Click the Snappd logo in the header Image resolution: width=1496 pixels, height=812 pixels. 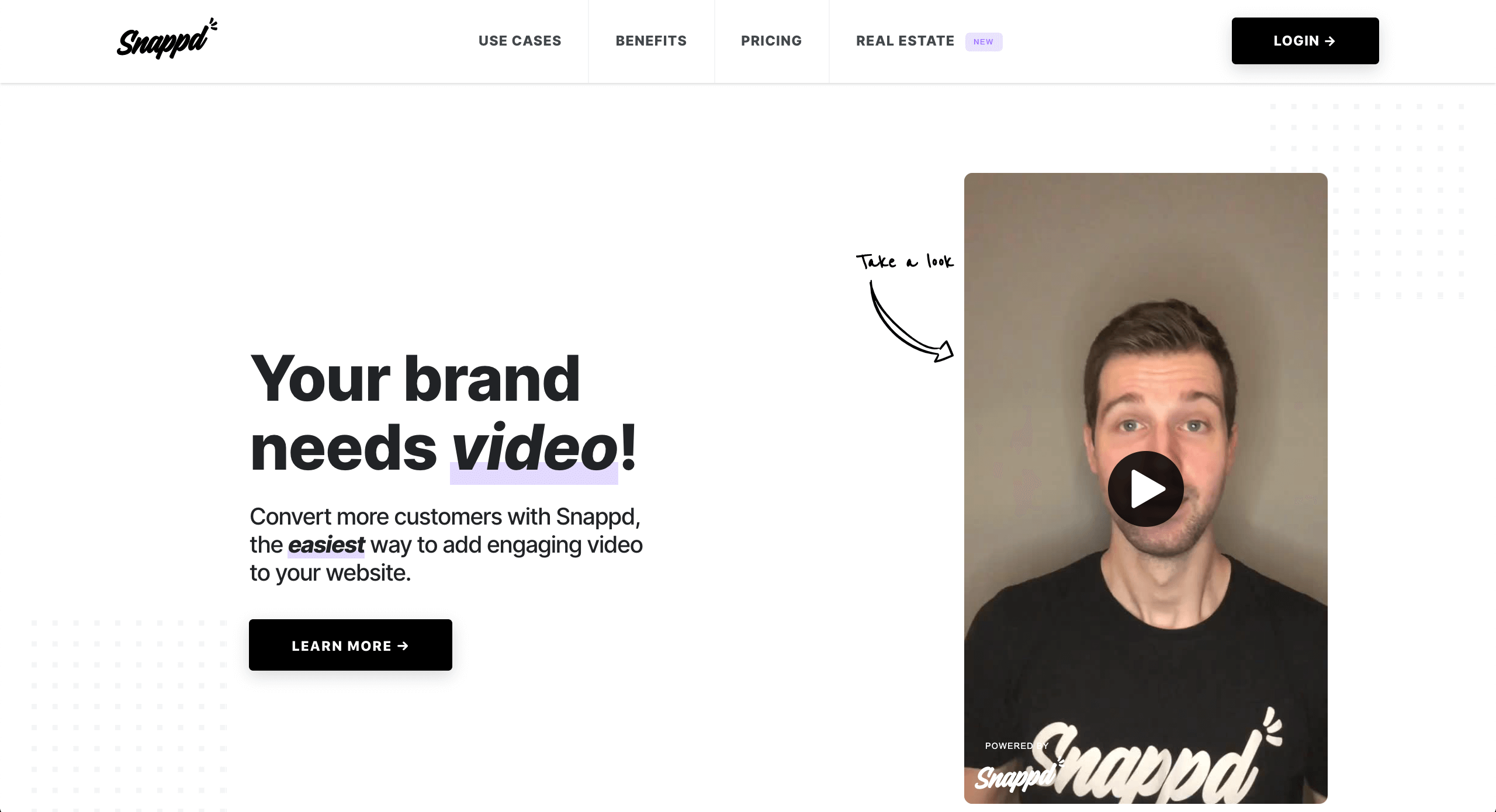(167, 40)
